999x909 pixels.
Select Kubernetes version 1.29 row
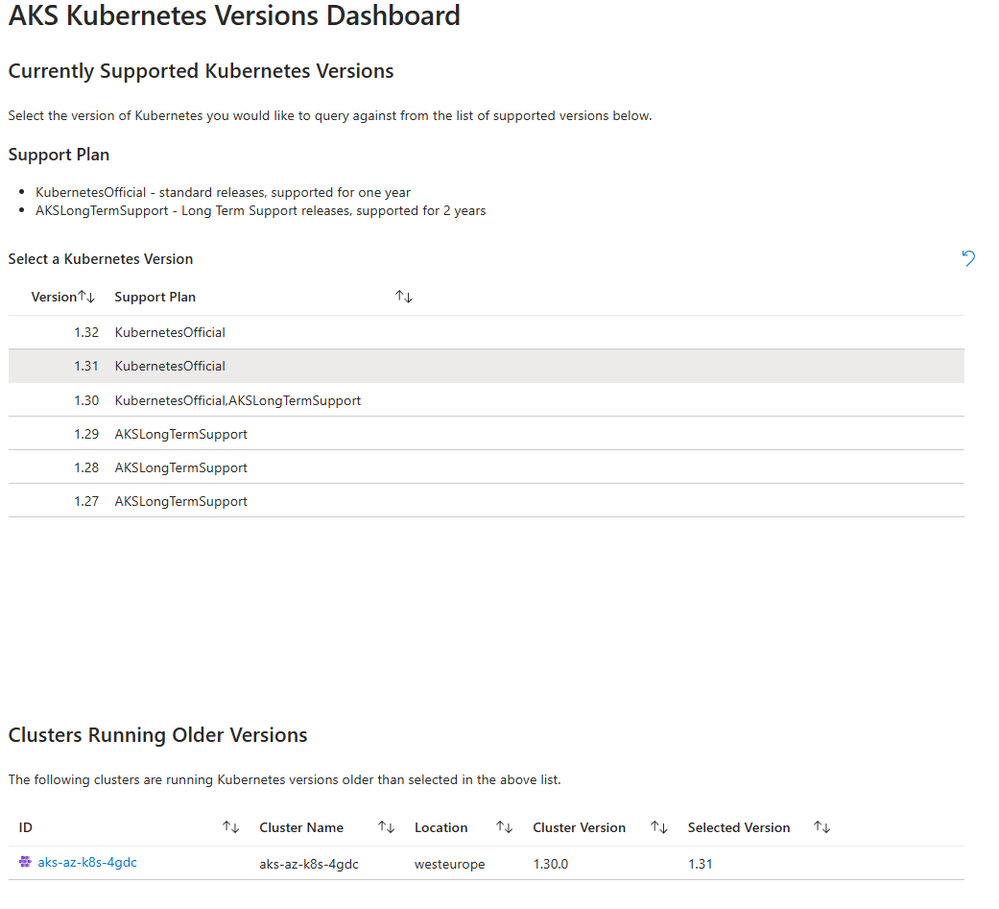coord(486,434)
